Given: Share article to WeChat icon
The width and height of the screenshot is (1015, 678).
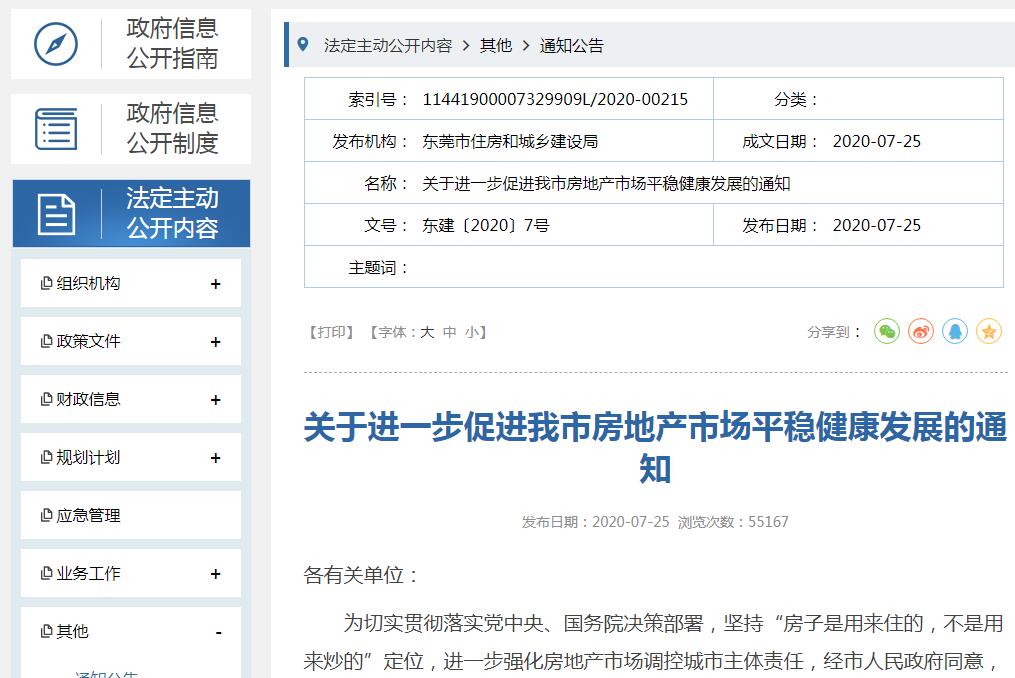Looking at the screenshot, I should coord(887,331).
